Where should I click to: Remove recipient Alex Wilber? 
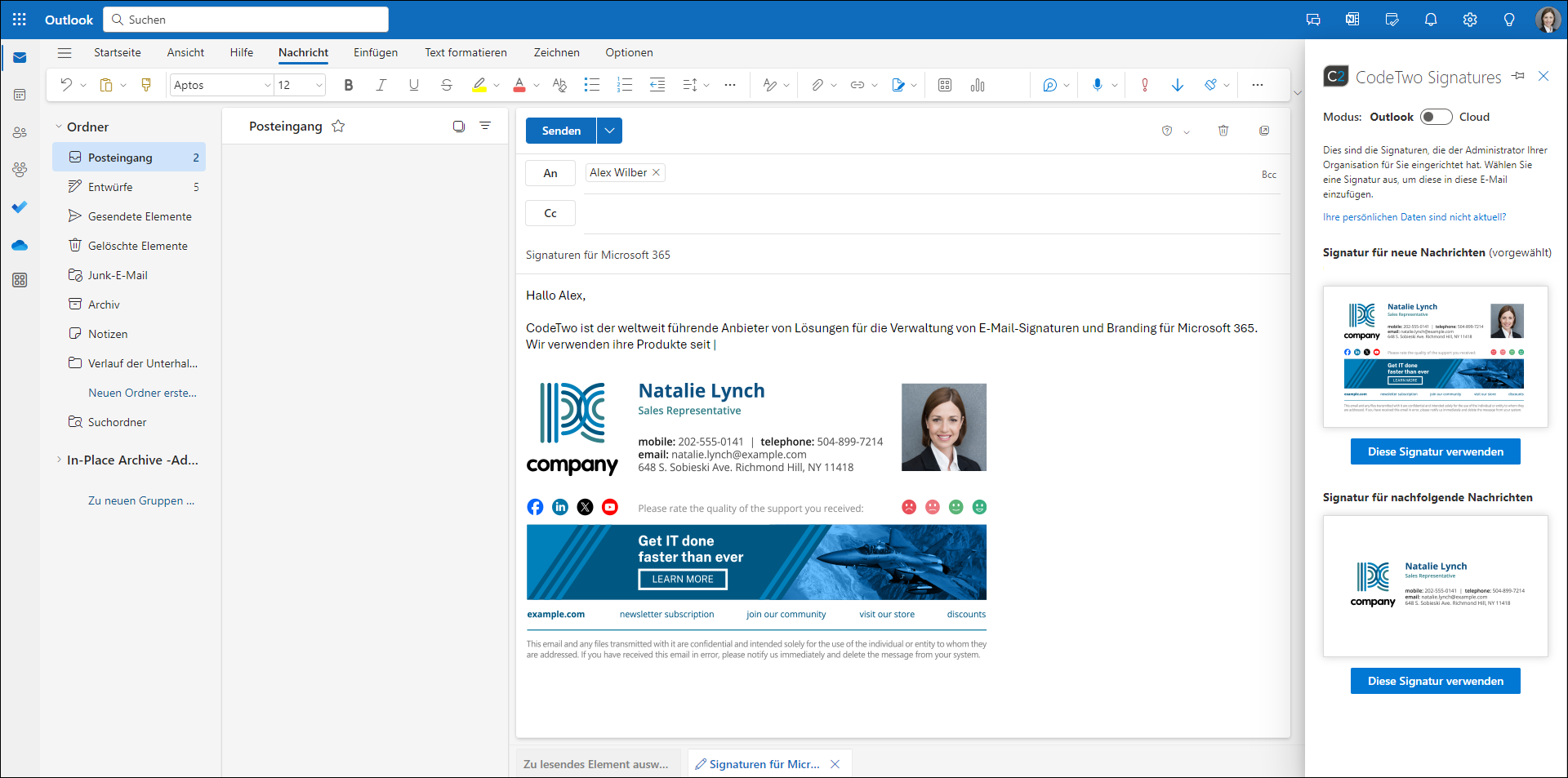[656, 172]
